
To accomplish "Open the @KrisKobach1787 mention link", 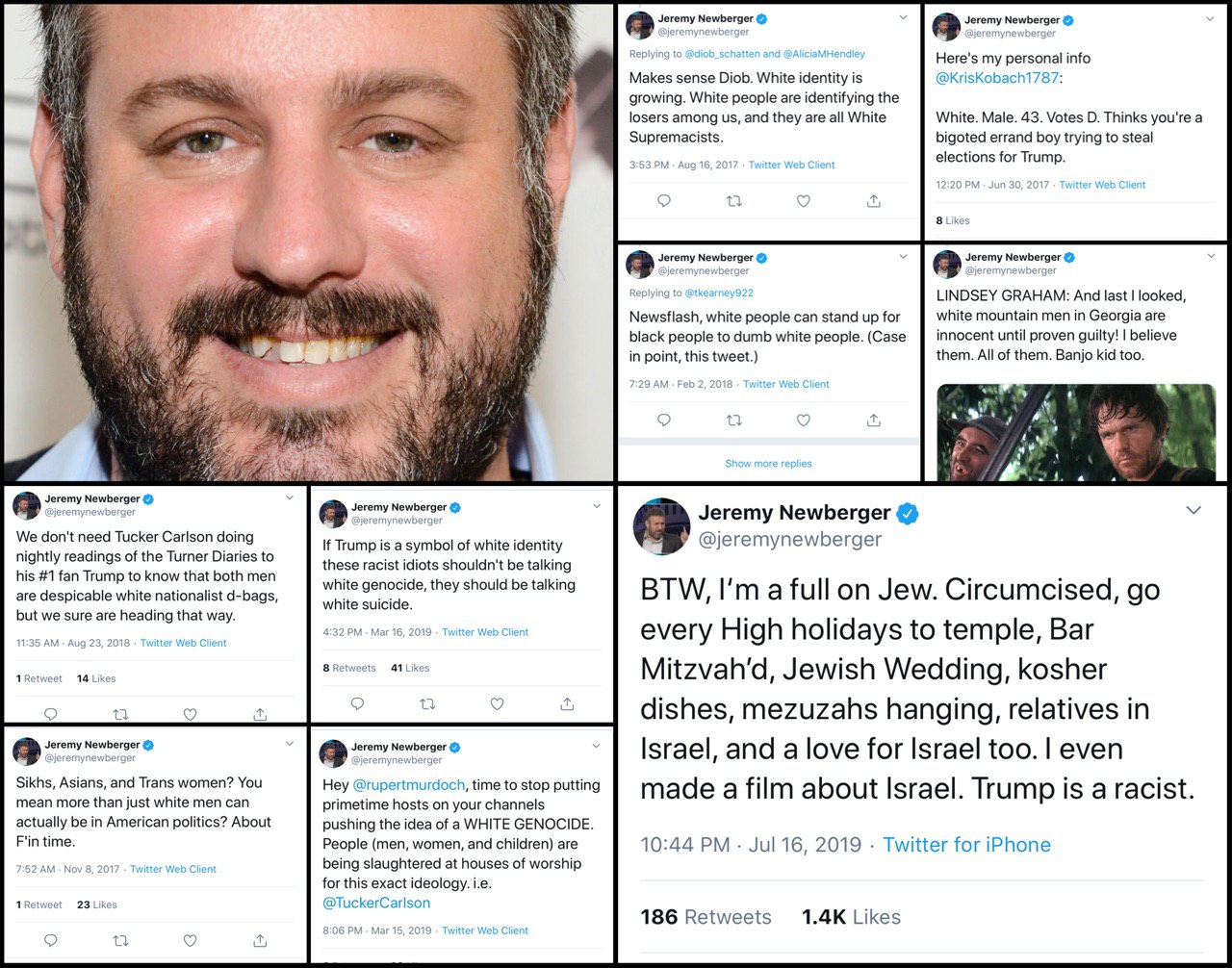I will coord(997,78).
